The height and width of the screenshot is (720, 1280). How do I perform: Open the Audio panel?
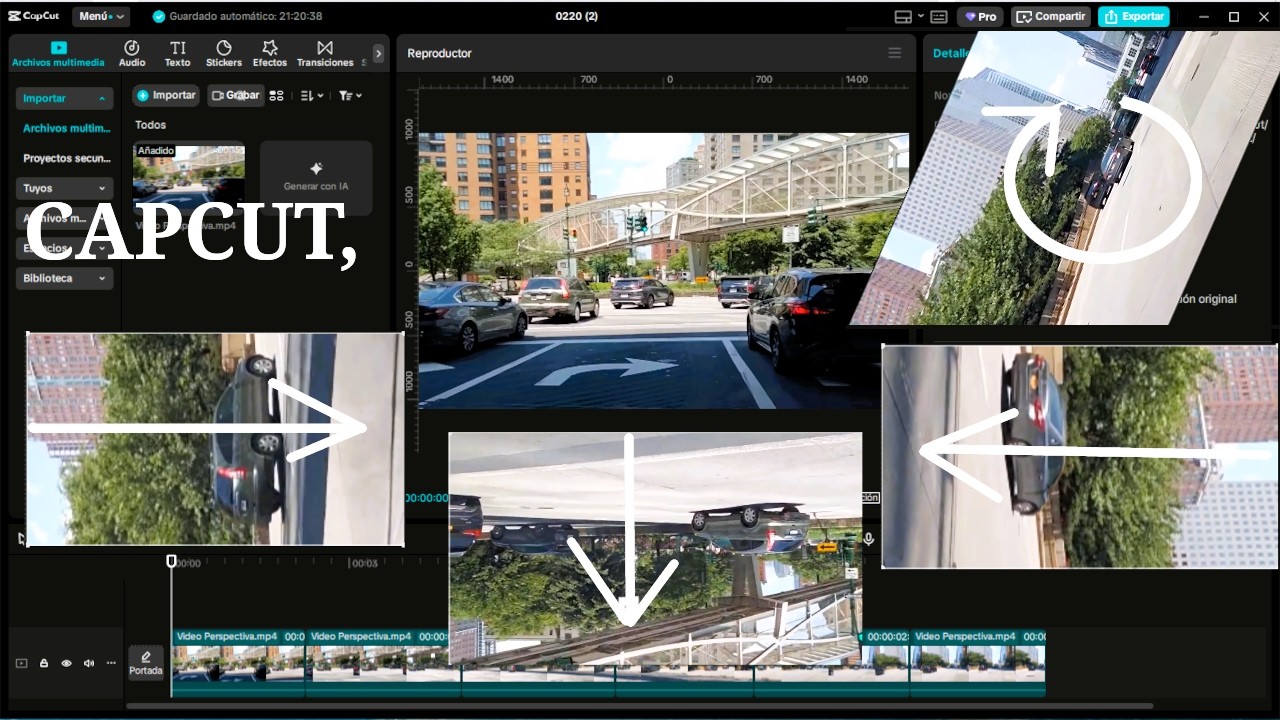pos(132,54)
